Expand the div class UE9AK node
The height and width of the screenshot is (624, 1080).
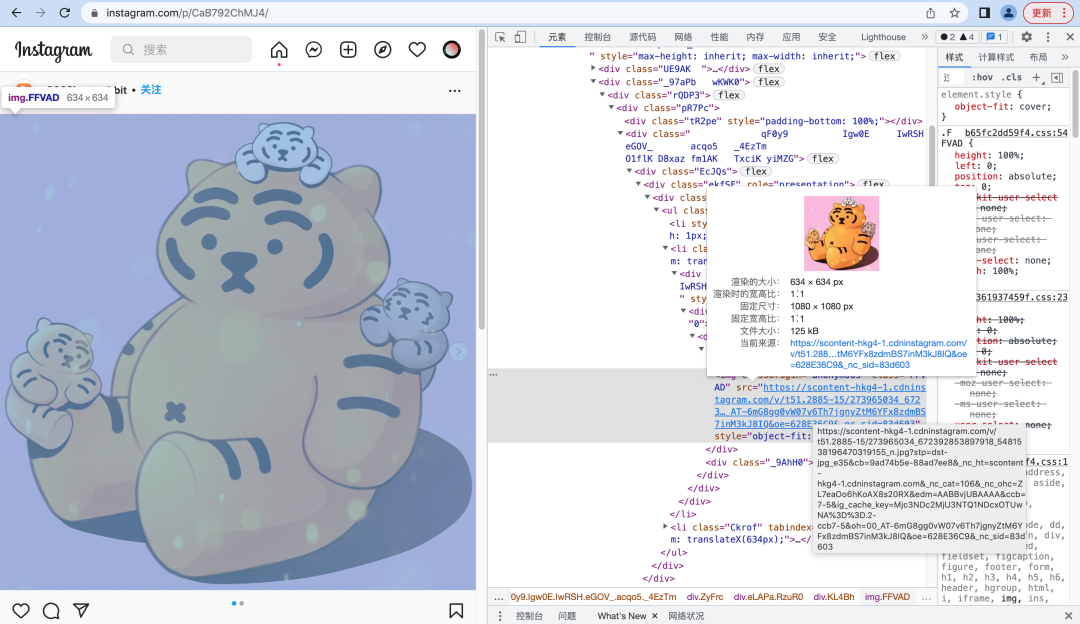594,69
